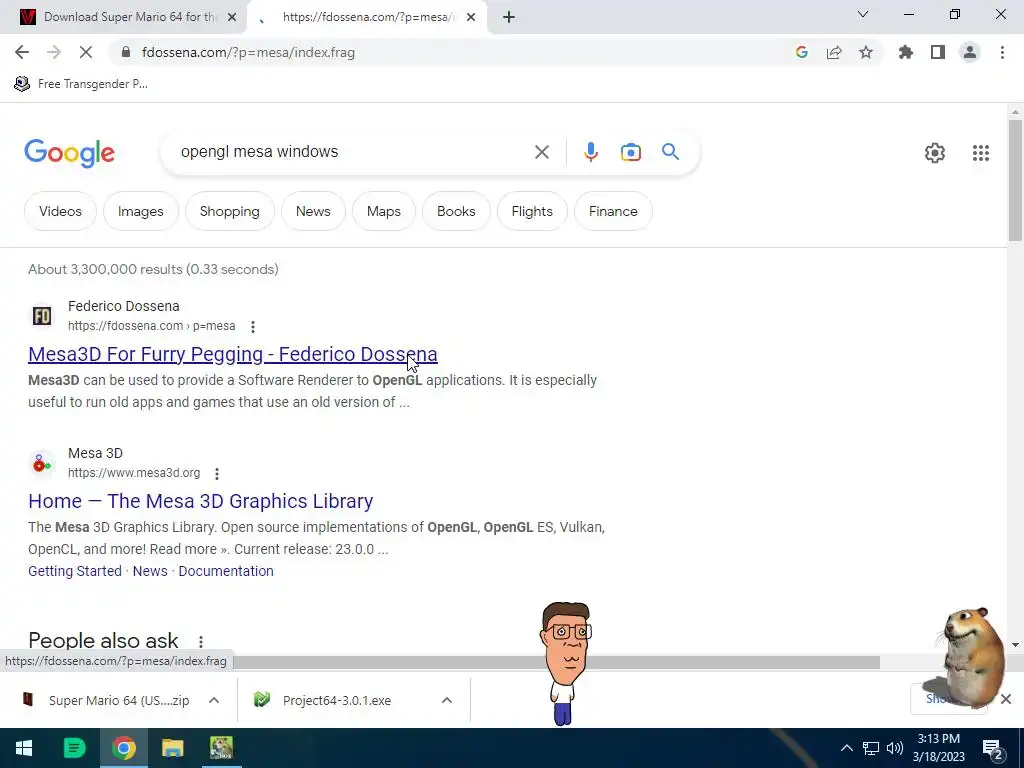The image size is (1024, 768).
Task: Open the volume control in tray
Action: (x=895, y=748)
